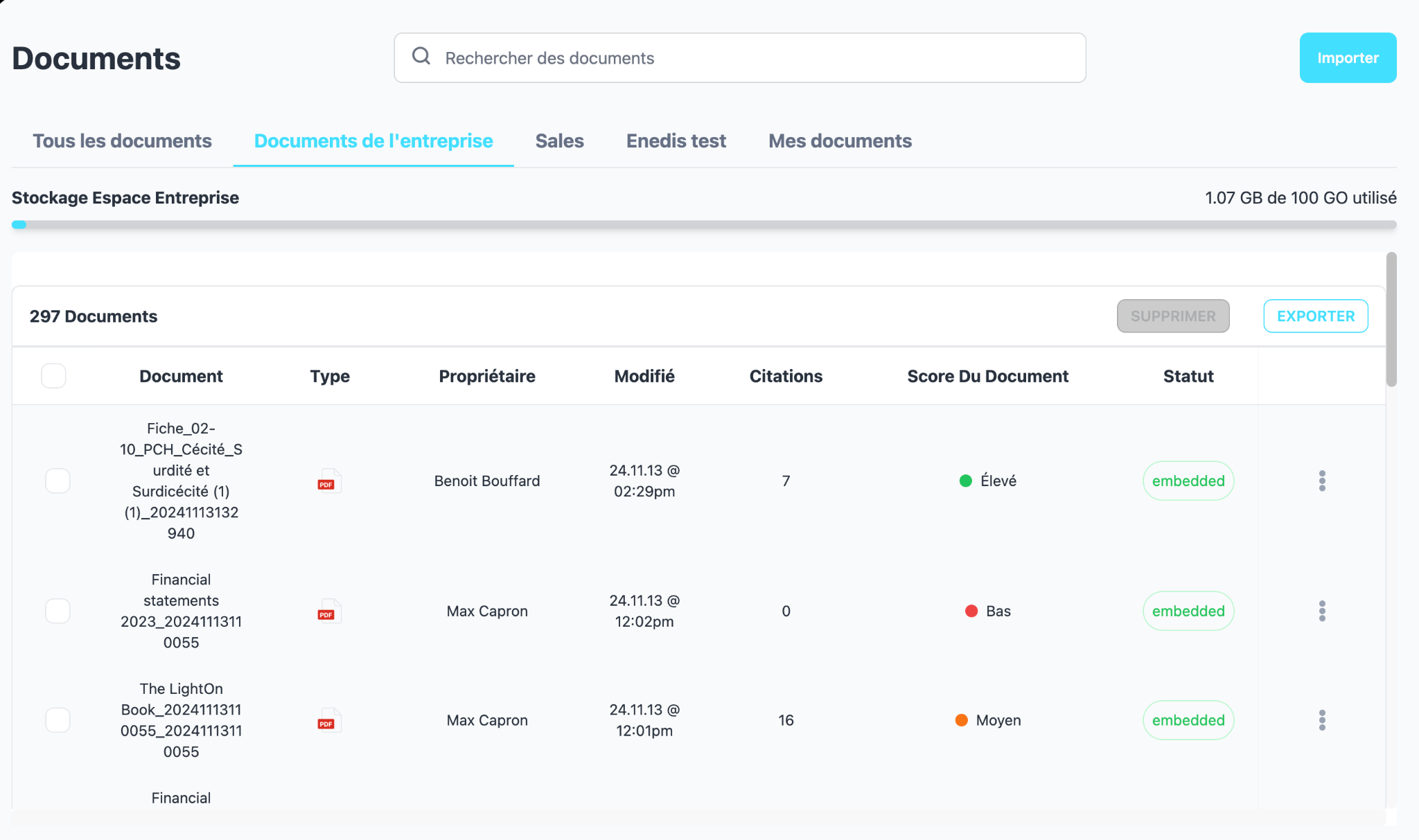Image resolution: width=1419 pixels, height=840 pixels.
Task: Open the options menu for Financial statements 2023
Action: coord(1323,611)
